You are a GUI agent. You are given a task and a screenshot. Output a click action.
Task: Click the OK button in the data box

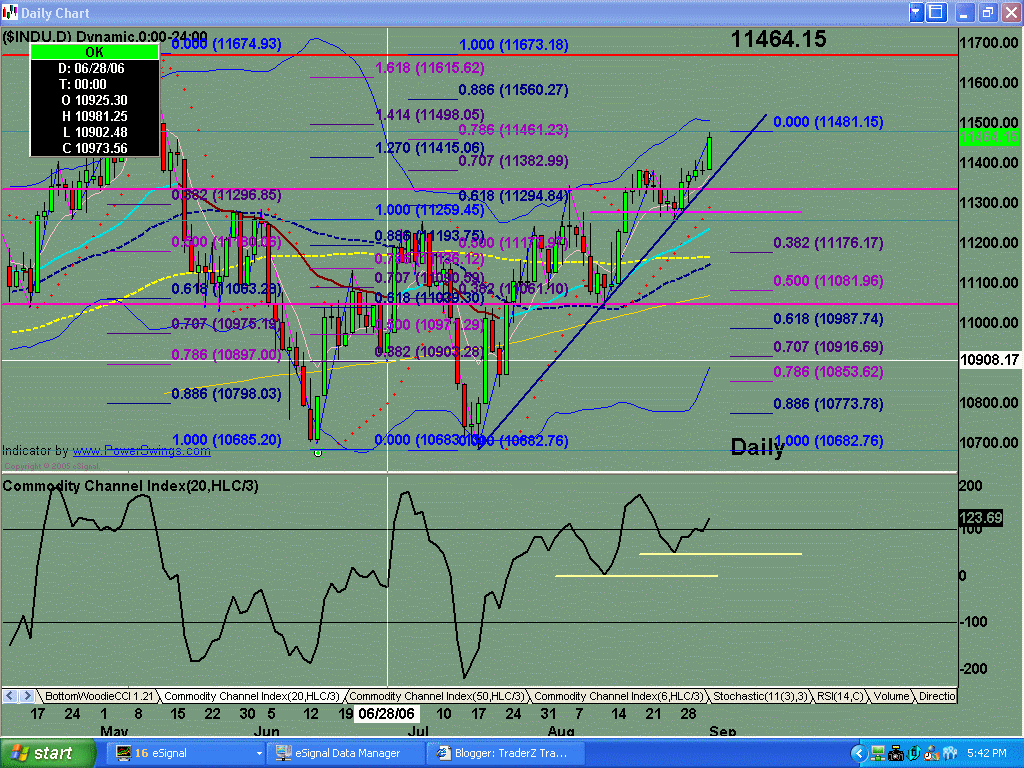pyautogui.click(x=95, y=52)
